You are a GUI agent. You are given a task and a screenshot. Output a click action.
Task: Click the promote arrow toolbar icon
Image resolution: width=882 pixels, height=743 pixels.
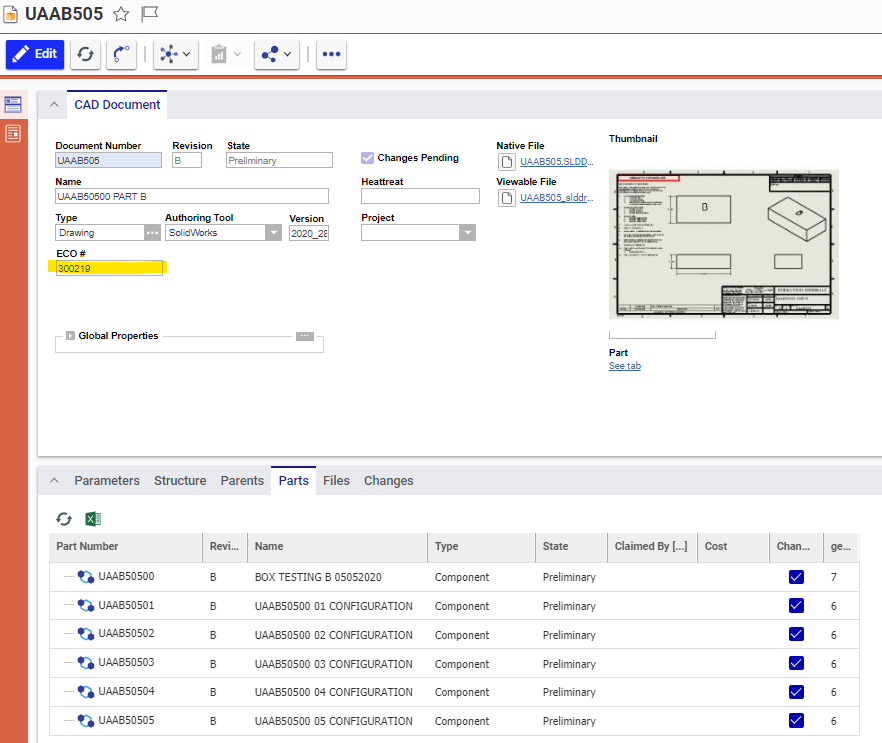click(x=121, y=55)
